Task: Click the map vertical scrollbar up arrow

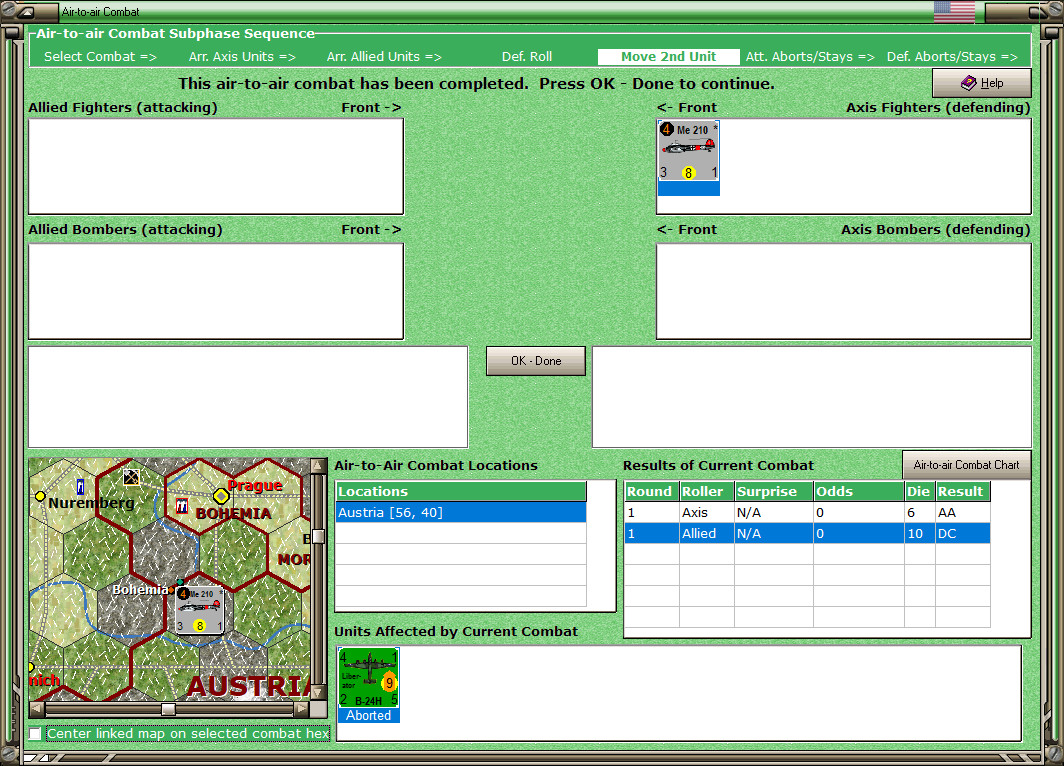Action: click(318, 465)
